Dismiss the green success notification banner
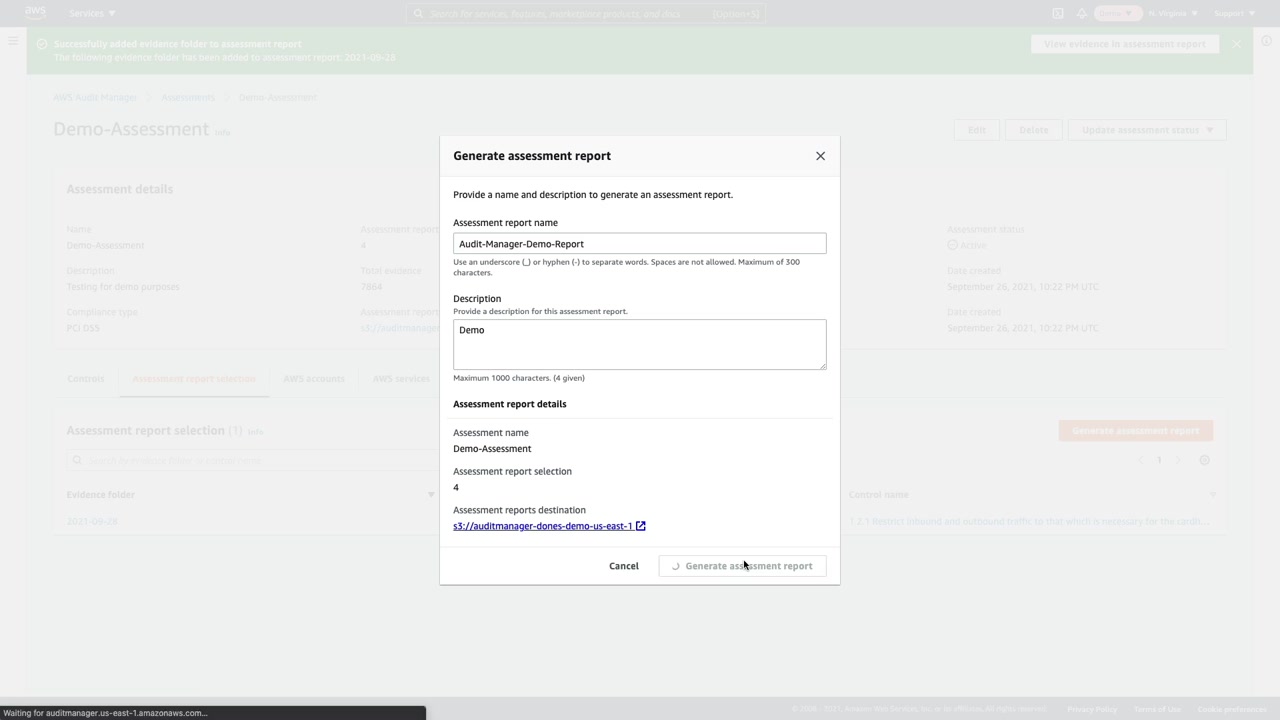The width and height of the screenshot is (1280, 720). [x=1237, y=44]
